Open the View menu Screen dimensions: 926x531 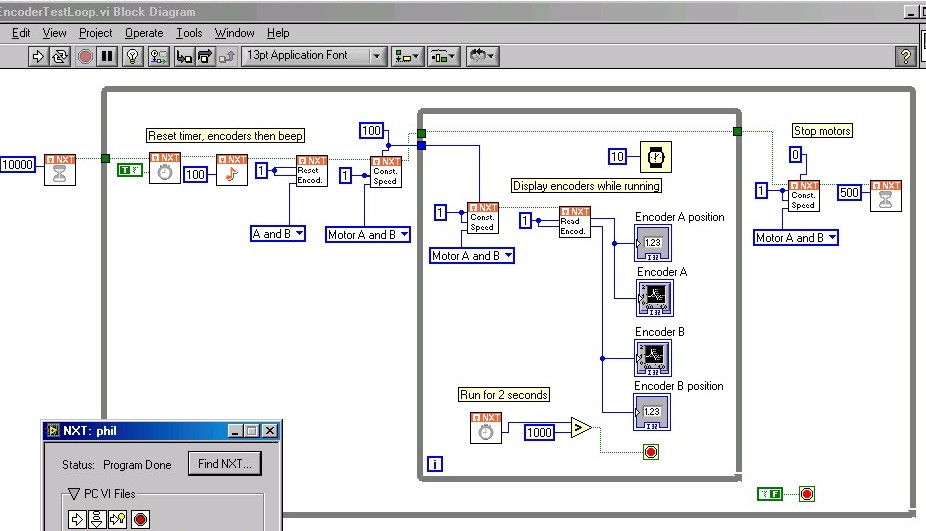54,33
